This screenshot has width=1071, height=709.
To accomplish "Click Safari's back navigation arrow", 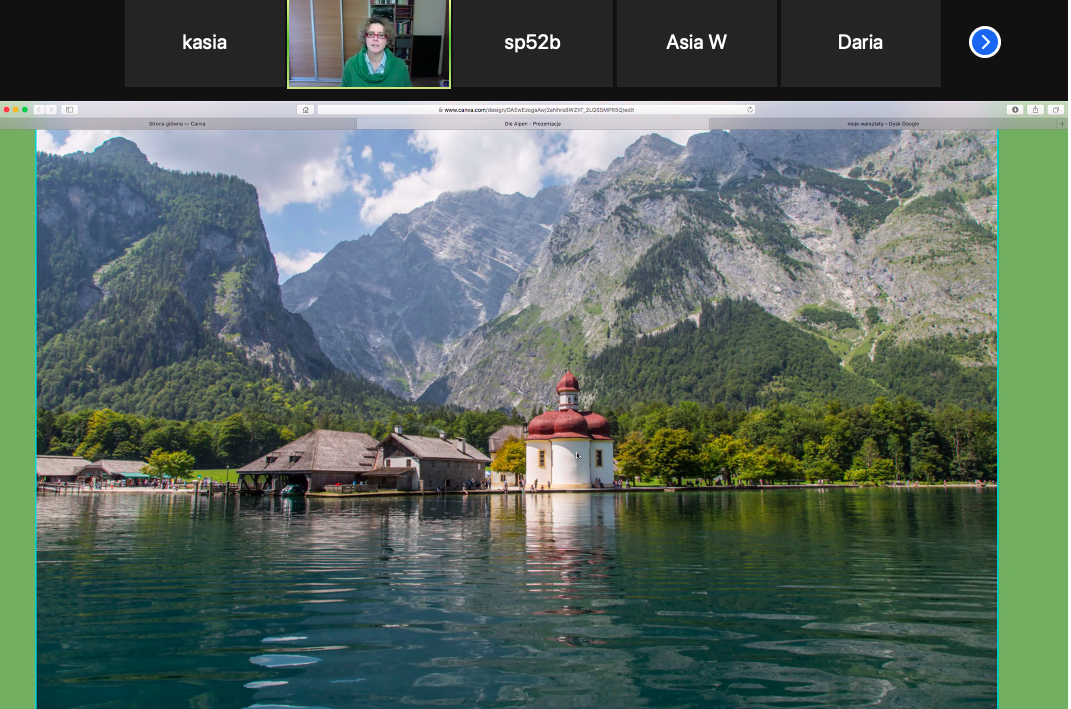I will point(39,109).
